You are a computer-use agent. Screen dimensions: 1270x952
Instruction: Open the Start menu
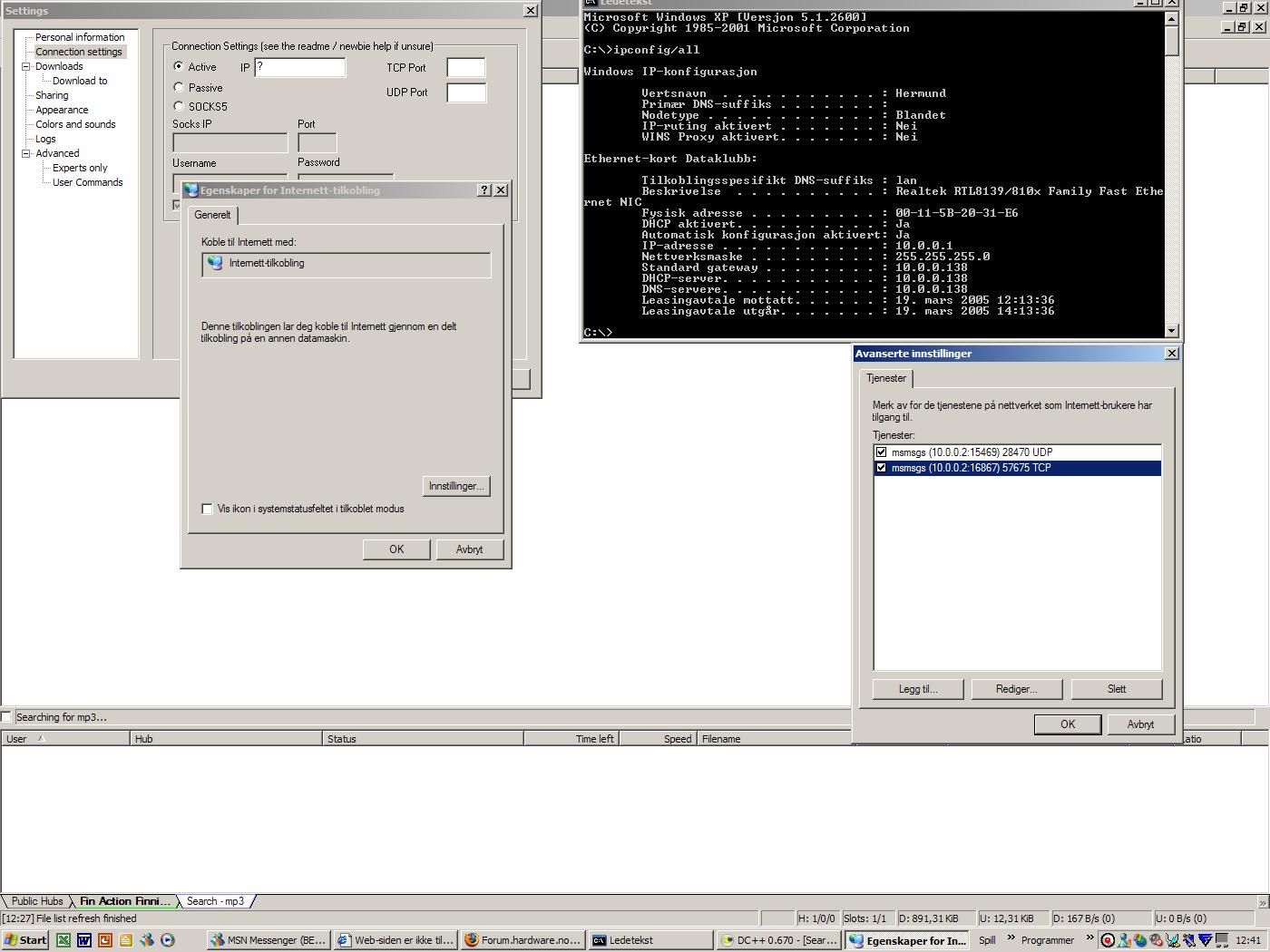(25, 940)
